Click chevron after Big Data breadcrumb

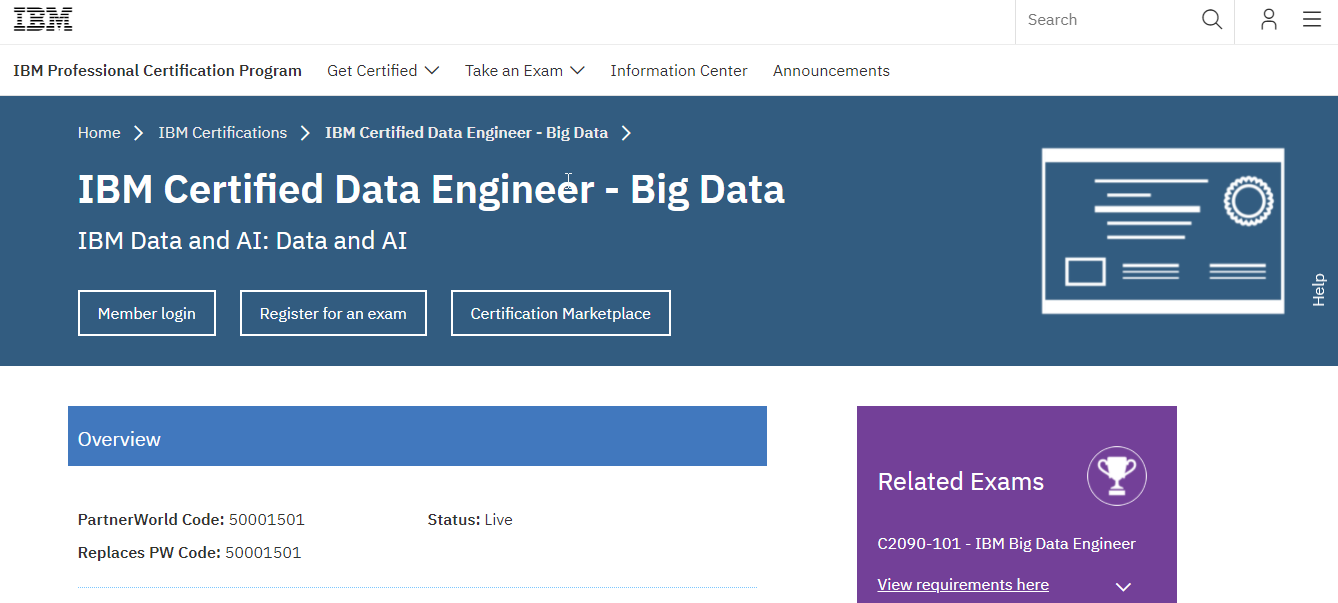pos(626,133)
